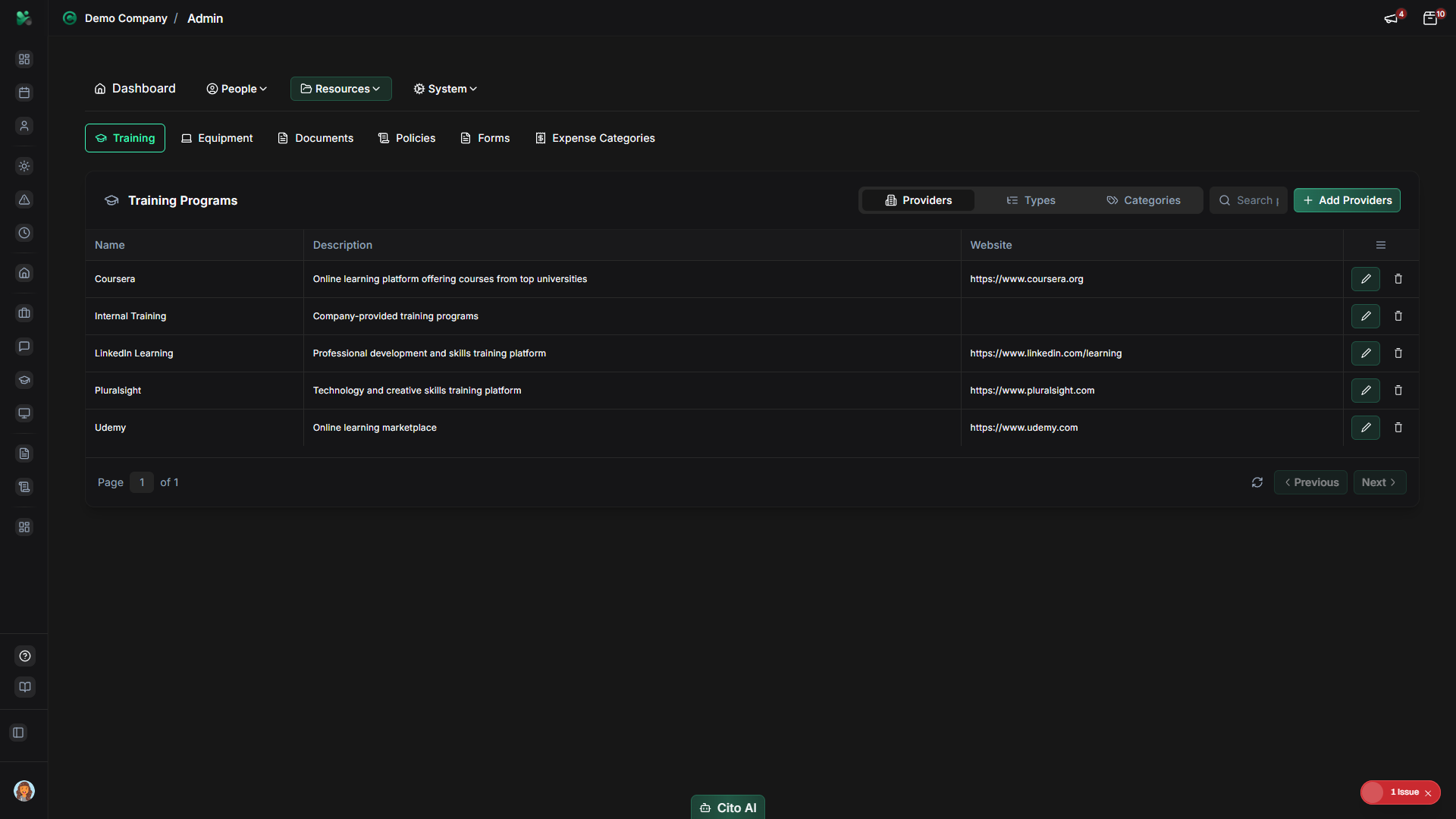Expand the People dropdown

[x=236, y=89]
